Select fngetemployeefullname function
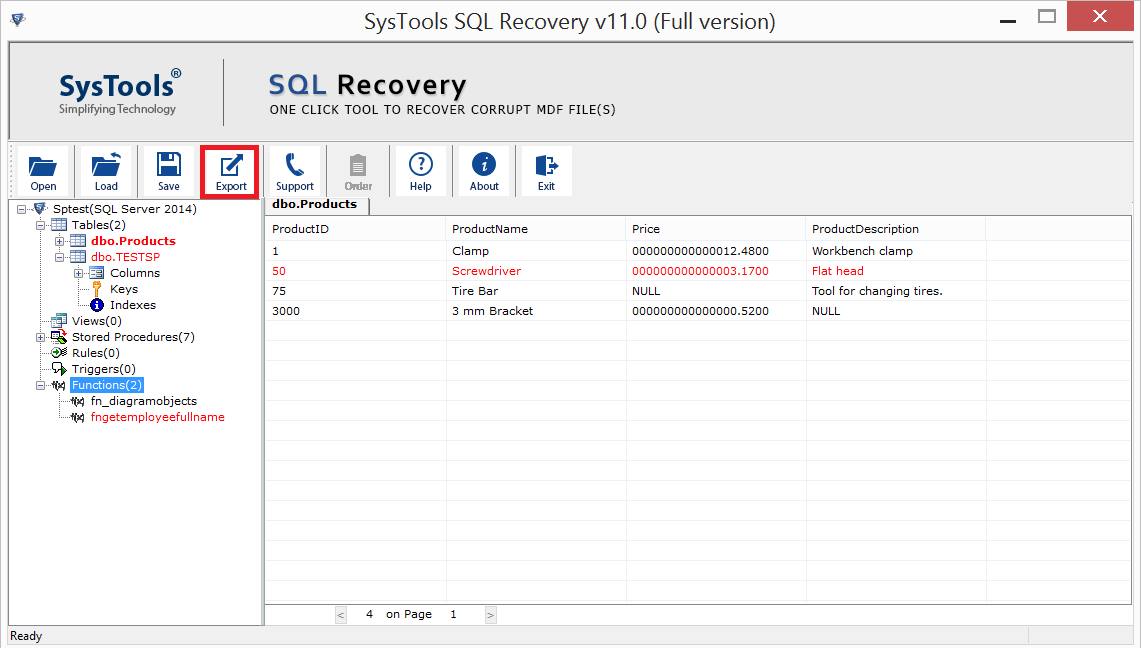 click(x=157, y=417)
